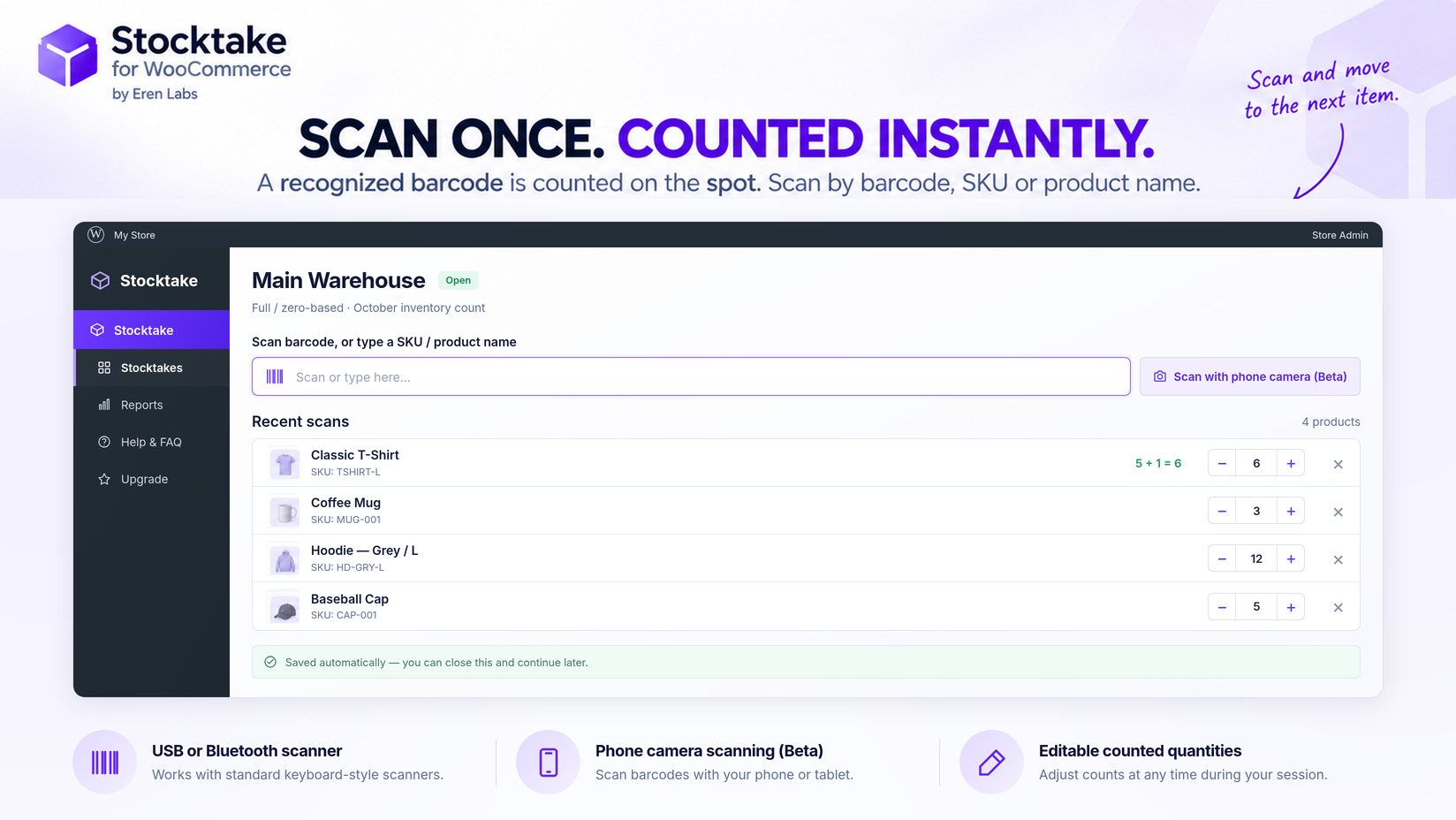Open My Store admin bar link

coord(134,235)
